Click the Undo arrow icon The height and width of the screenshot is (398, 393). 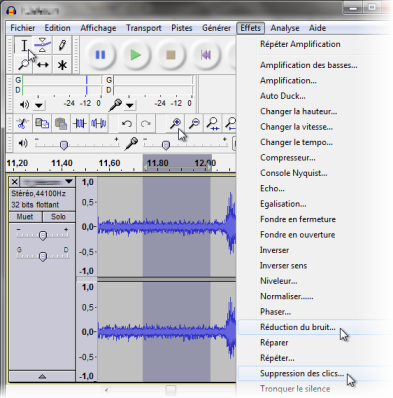(x=127, y=124)
